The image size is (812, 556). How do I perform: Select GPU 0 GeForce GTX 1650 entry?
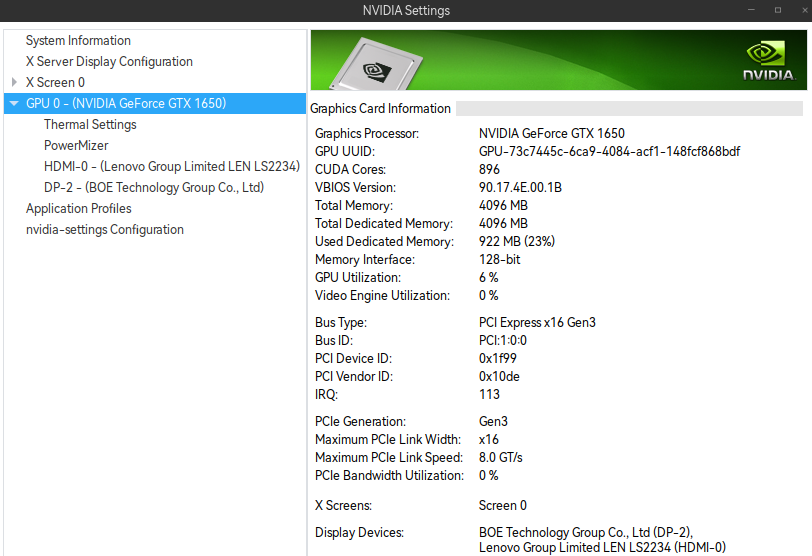coord(126,104)
